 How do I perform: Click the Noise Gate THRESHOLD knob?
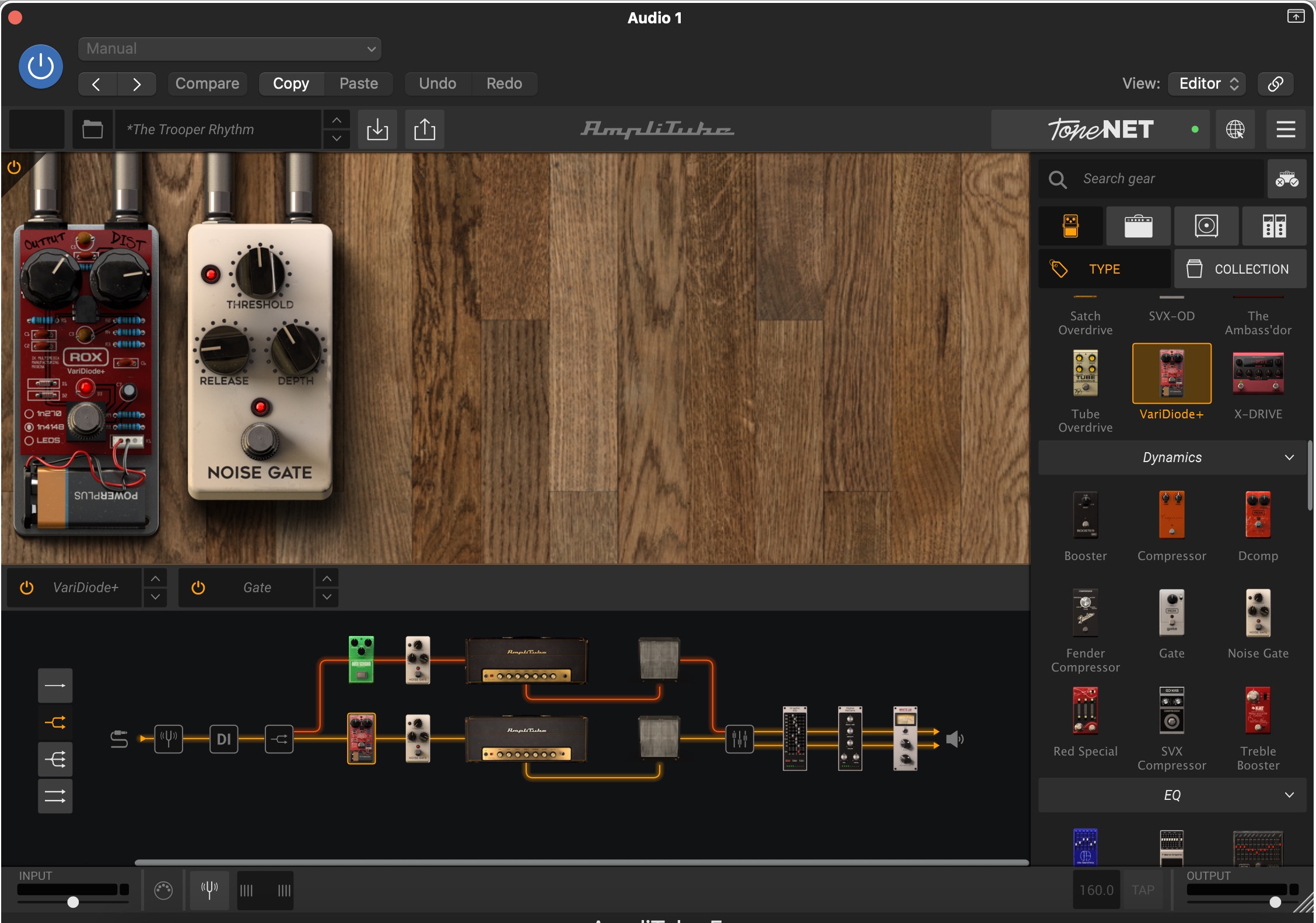click(x=260, y=272)
